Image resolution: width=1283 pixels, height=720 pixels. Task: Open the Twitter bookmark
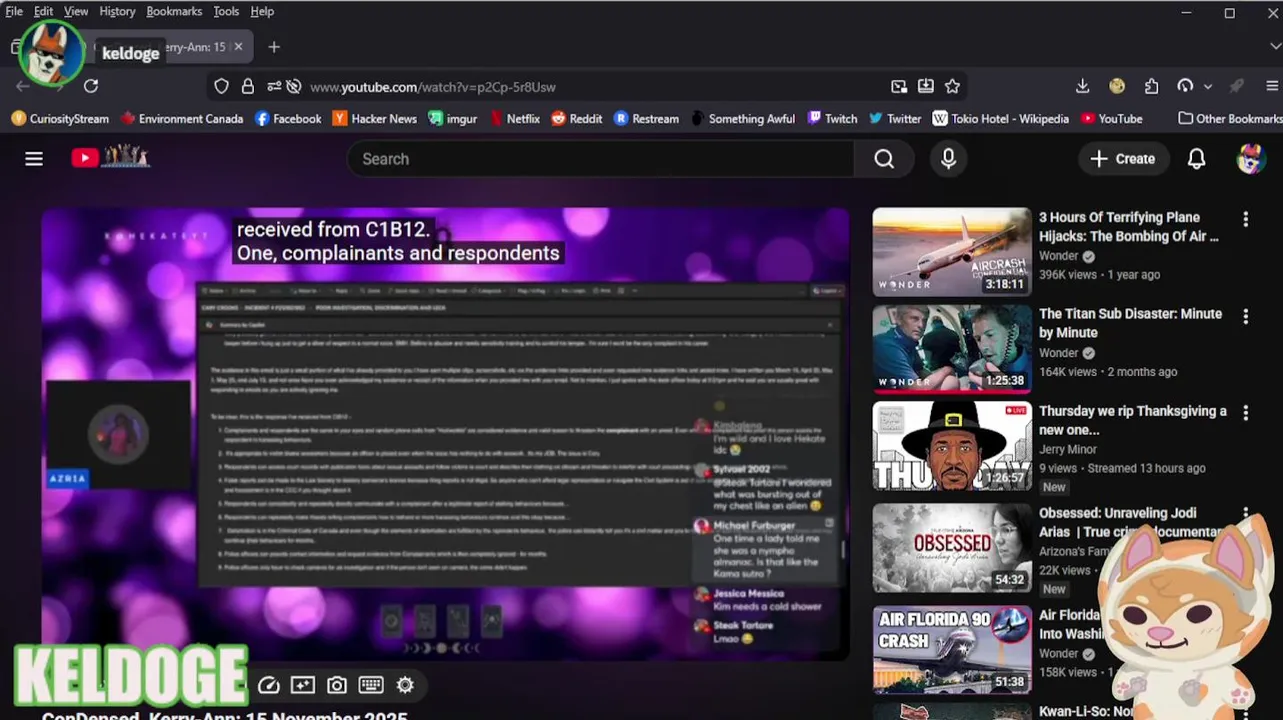point(895,118)
